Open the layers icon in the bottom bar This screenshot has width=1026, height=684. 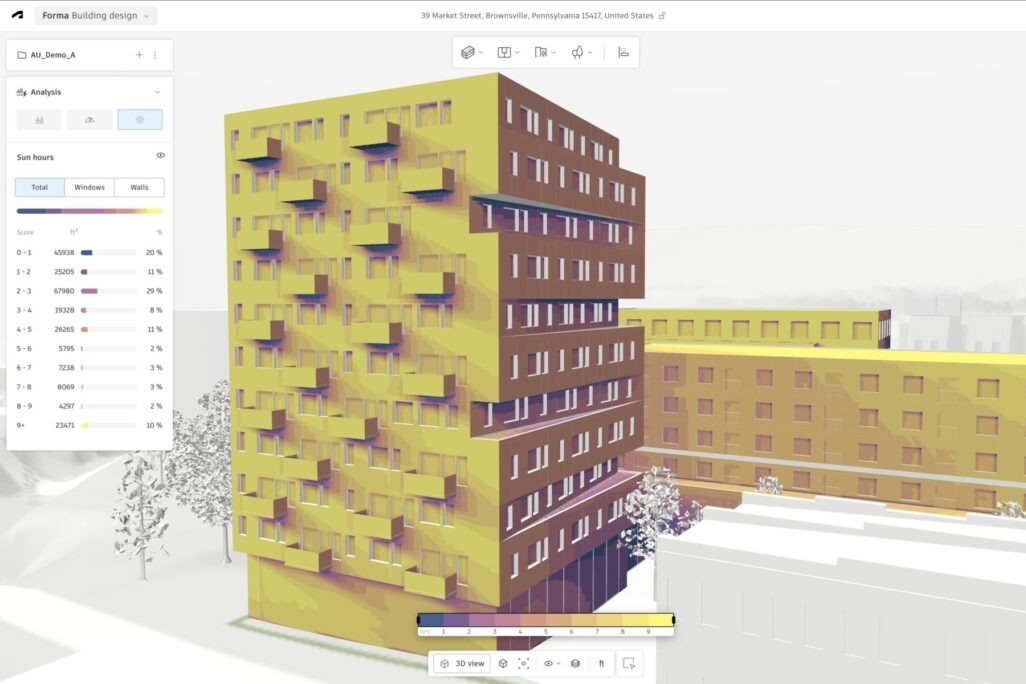pyautogui.click(x=575, y=663)
